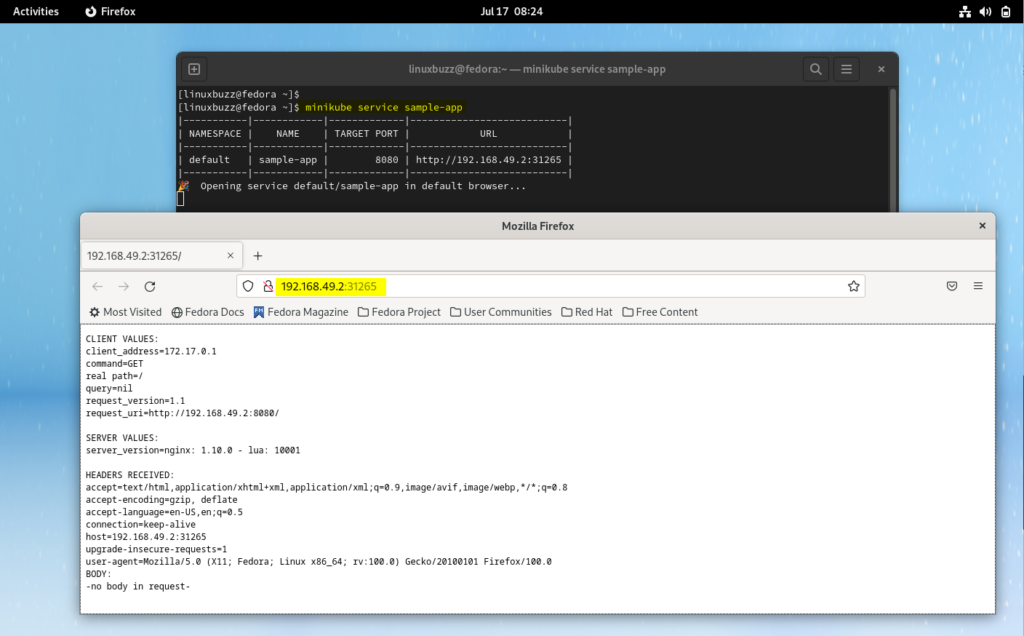This screenshot has height=636, width=1024.
Task: Click the 'minikube service sample-app' command text
Action: tap(384, 107)
